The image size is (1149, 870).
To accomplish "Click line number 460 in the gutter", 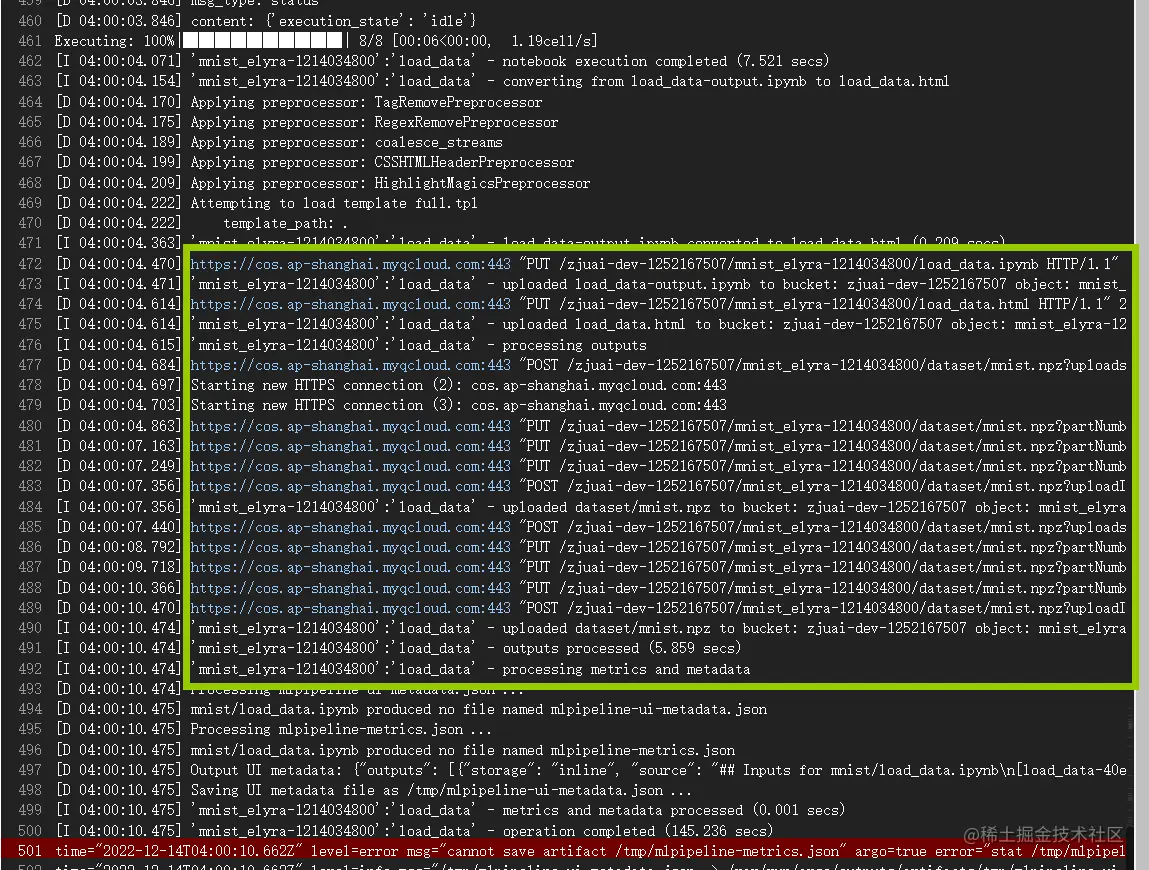I will 30,21.
